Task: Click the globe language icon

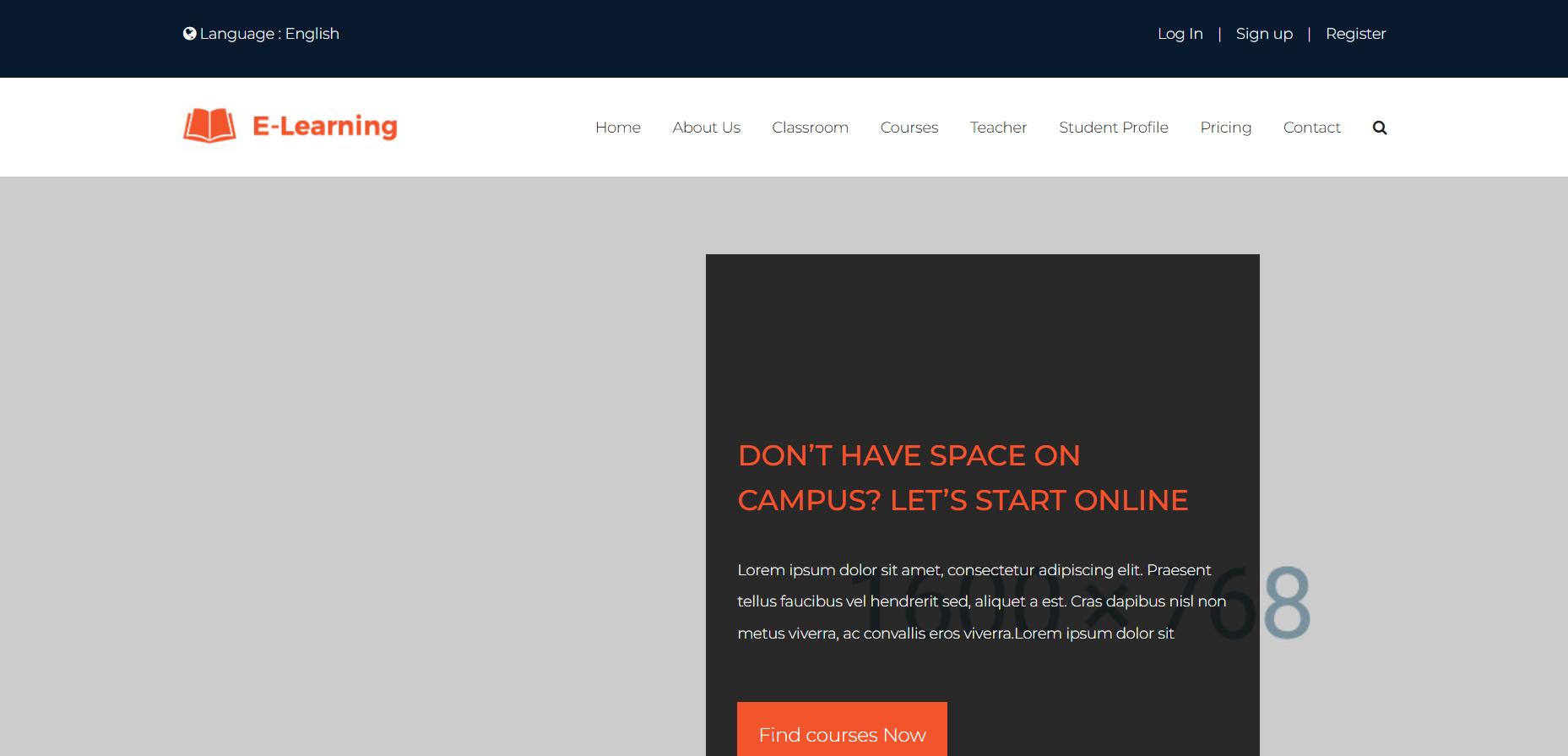Action: [190, 34]
